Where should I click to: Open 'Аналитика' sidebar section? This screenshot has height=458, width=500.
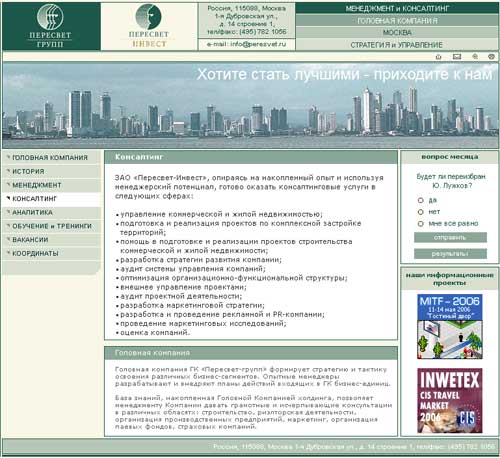(51, 212)
